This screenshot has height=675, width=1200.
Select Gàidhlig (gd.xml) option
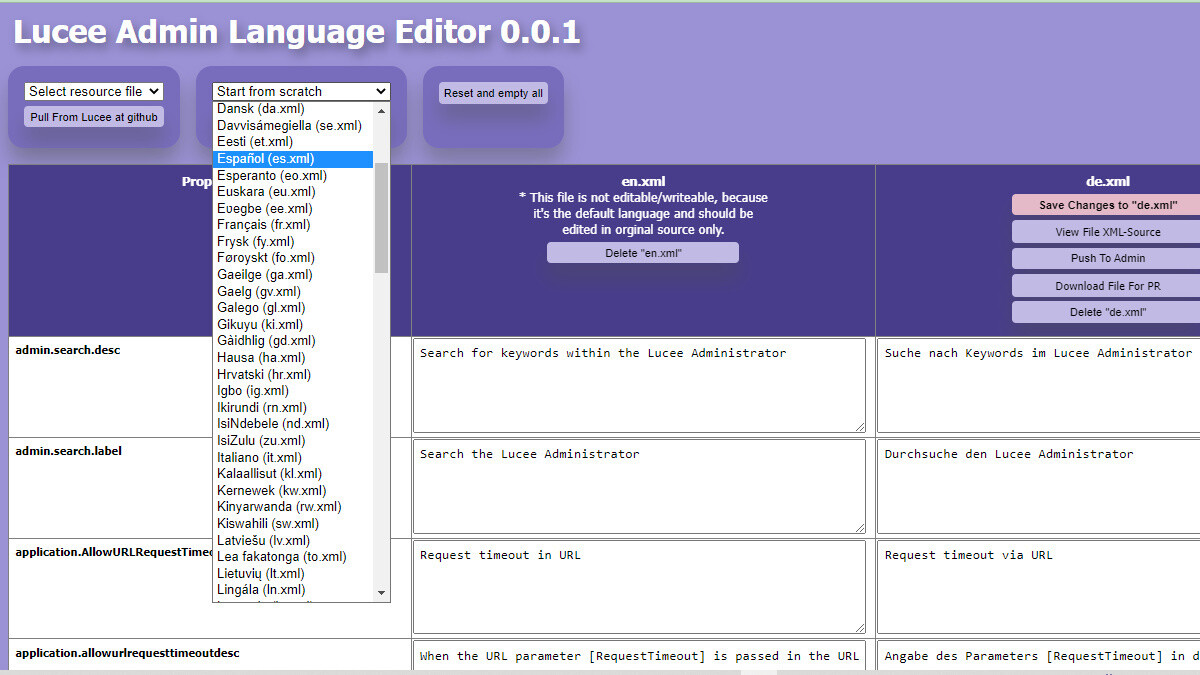(x=293, y=341)
